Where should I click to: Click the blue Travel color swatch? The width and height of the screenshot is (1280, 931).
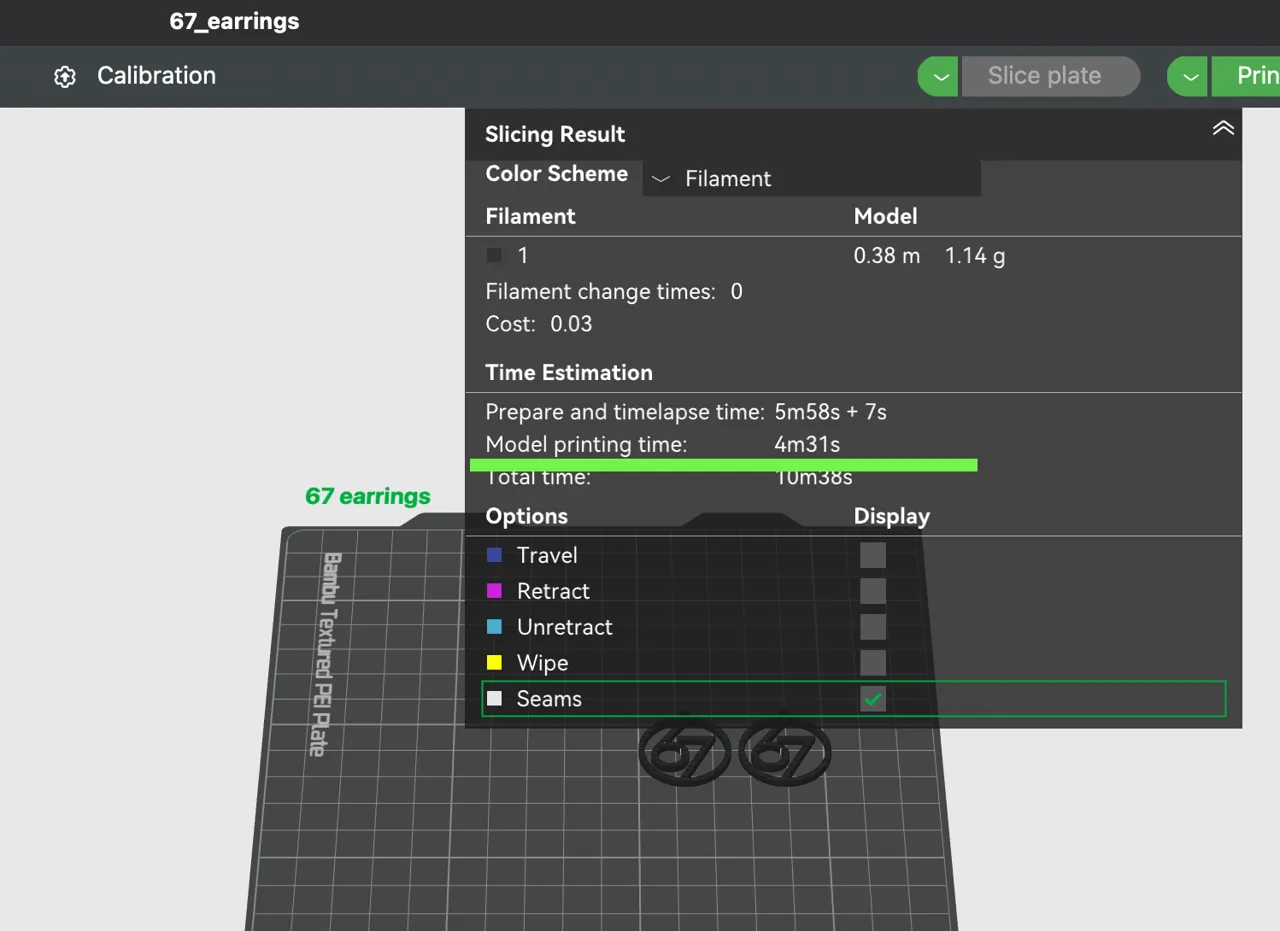tap(494, 555)
